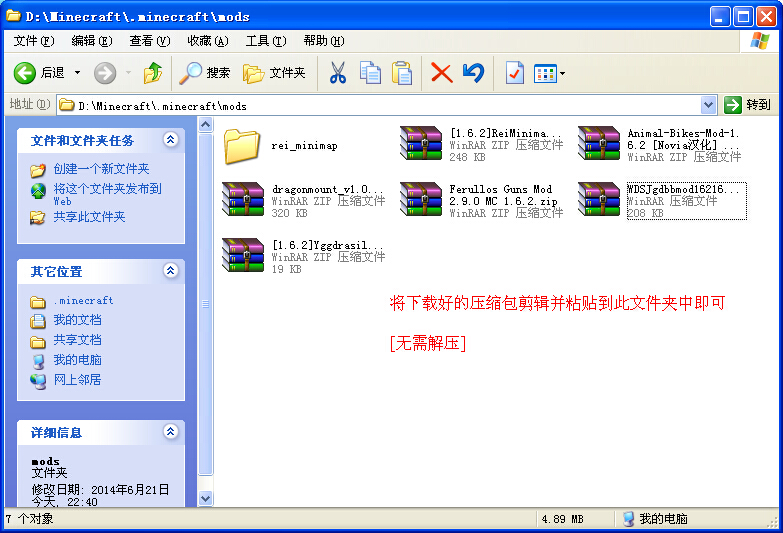This screenshot has width=783, height=533.
Task: Click the Paste clipboard icon
Action: tap(402, 73)
